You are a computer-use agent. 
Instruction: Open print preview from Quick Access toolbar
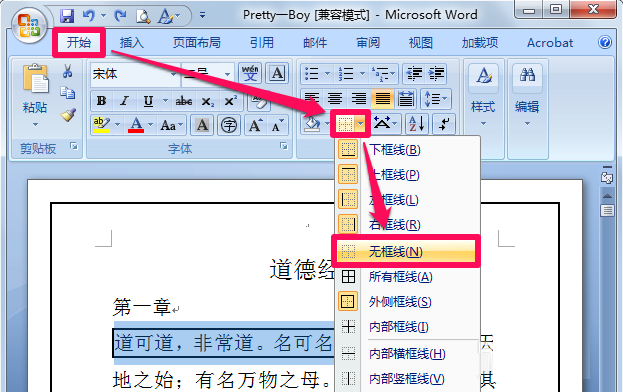click(x=143, y=16)
